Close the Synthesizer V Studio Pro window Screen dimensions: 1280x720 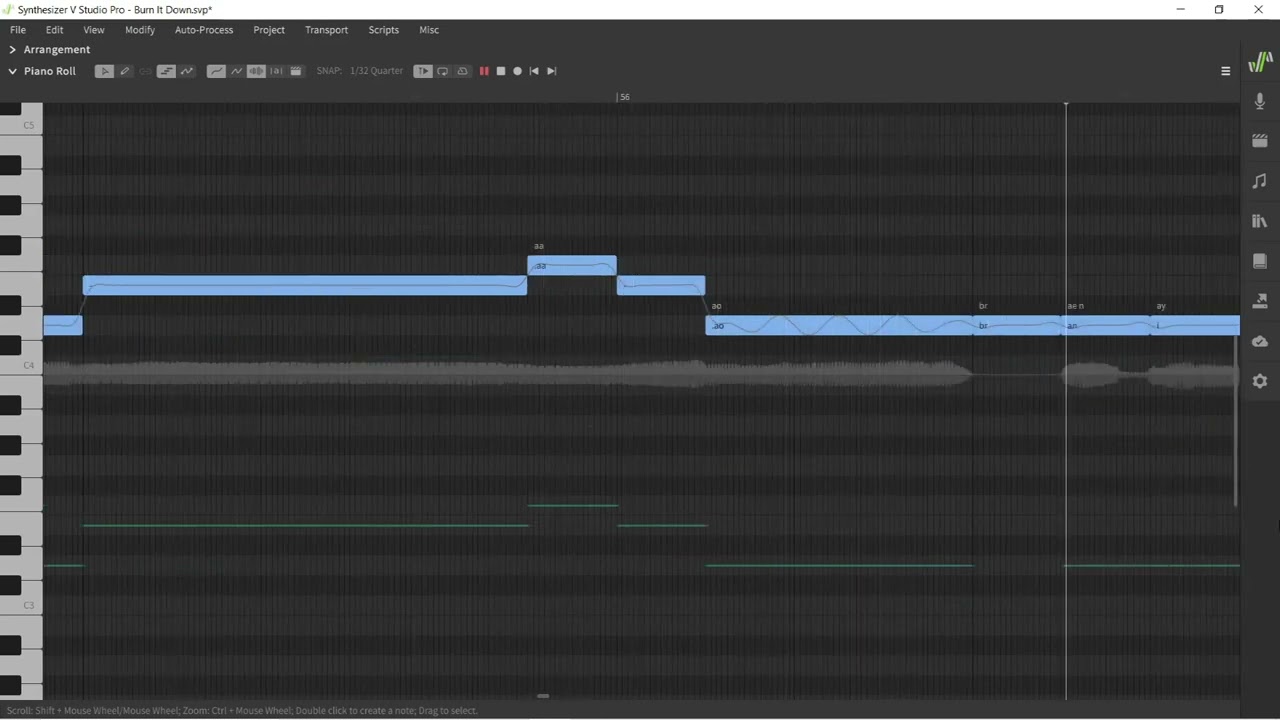pos(1258,9)
